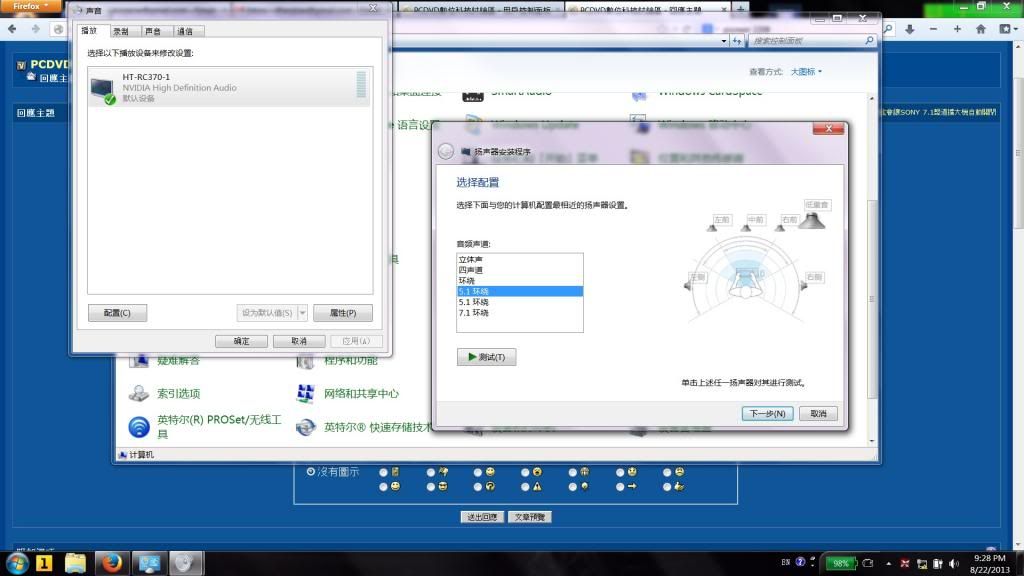Click the 下一步(N) button
The width and height of the screenshot is (1024, 576).
tap(768, 413)
